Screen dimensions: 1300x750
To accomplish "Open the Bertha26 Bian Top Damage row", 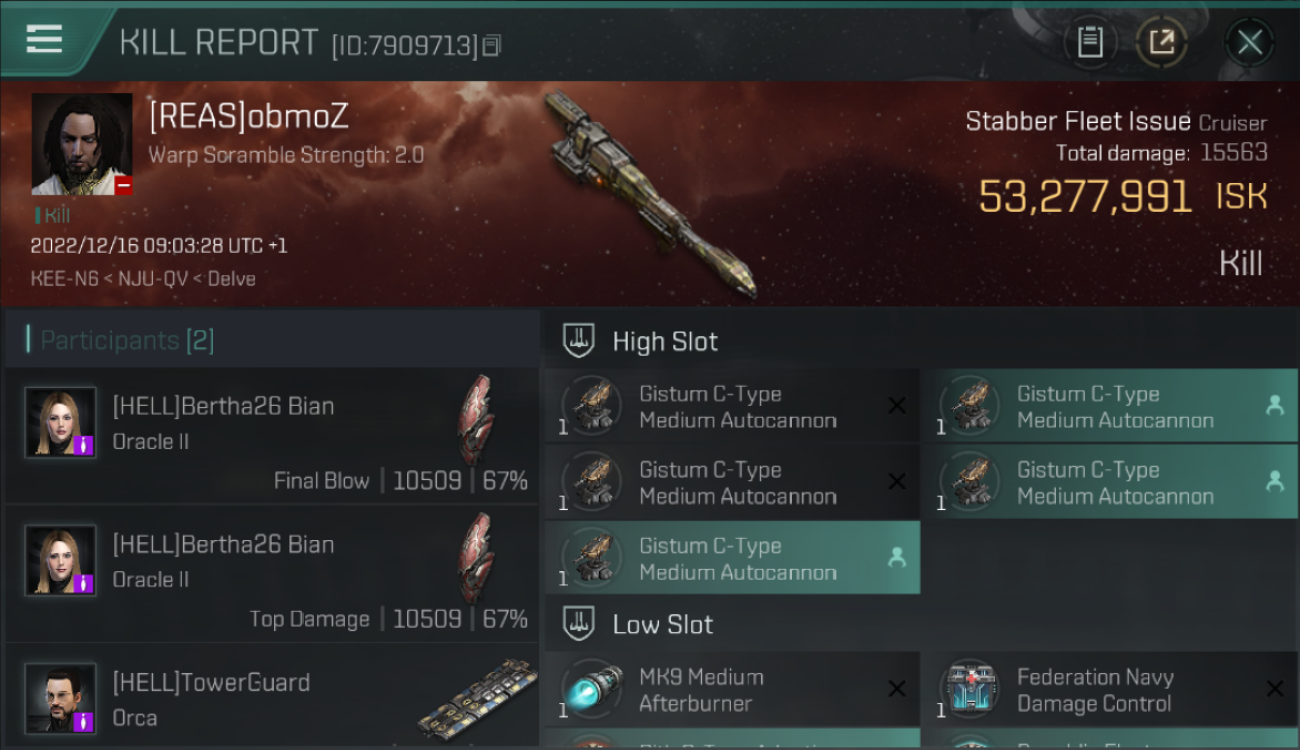I will (x=272, y=574).
